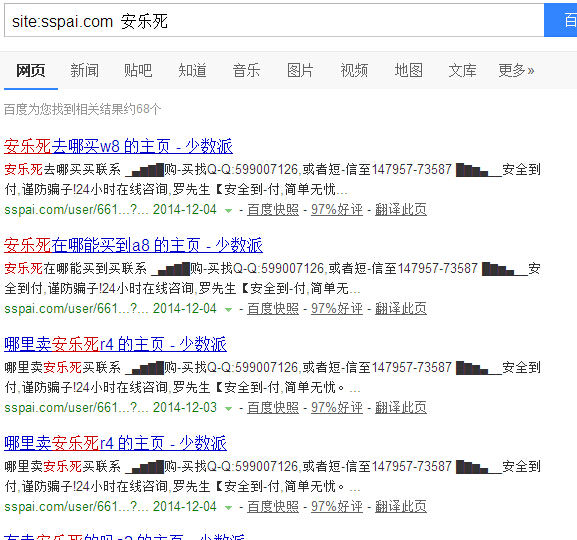The height and width of the screenshot is (540, 577).
Task: Switch to the 地图 tab
Action: (408, 70)
